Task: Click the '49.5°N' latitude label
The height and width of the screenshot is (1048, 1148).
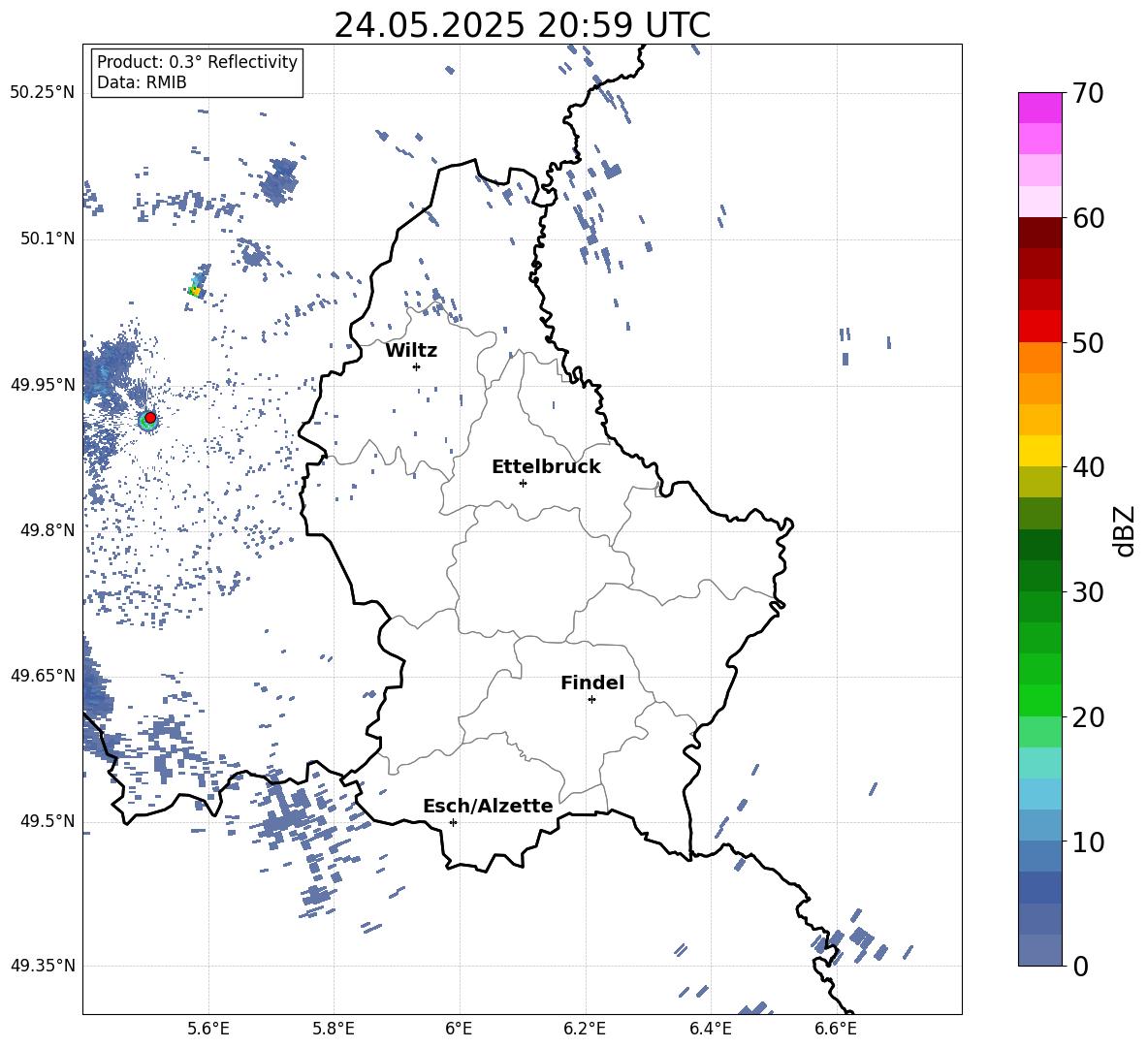Action: 48,821
